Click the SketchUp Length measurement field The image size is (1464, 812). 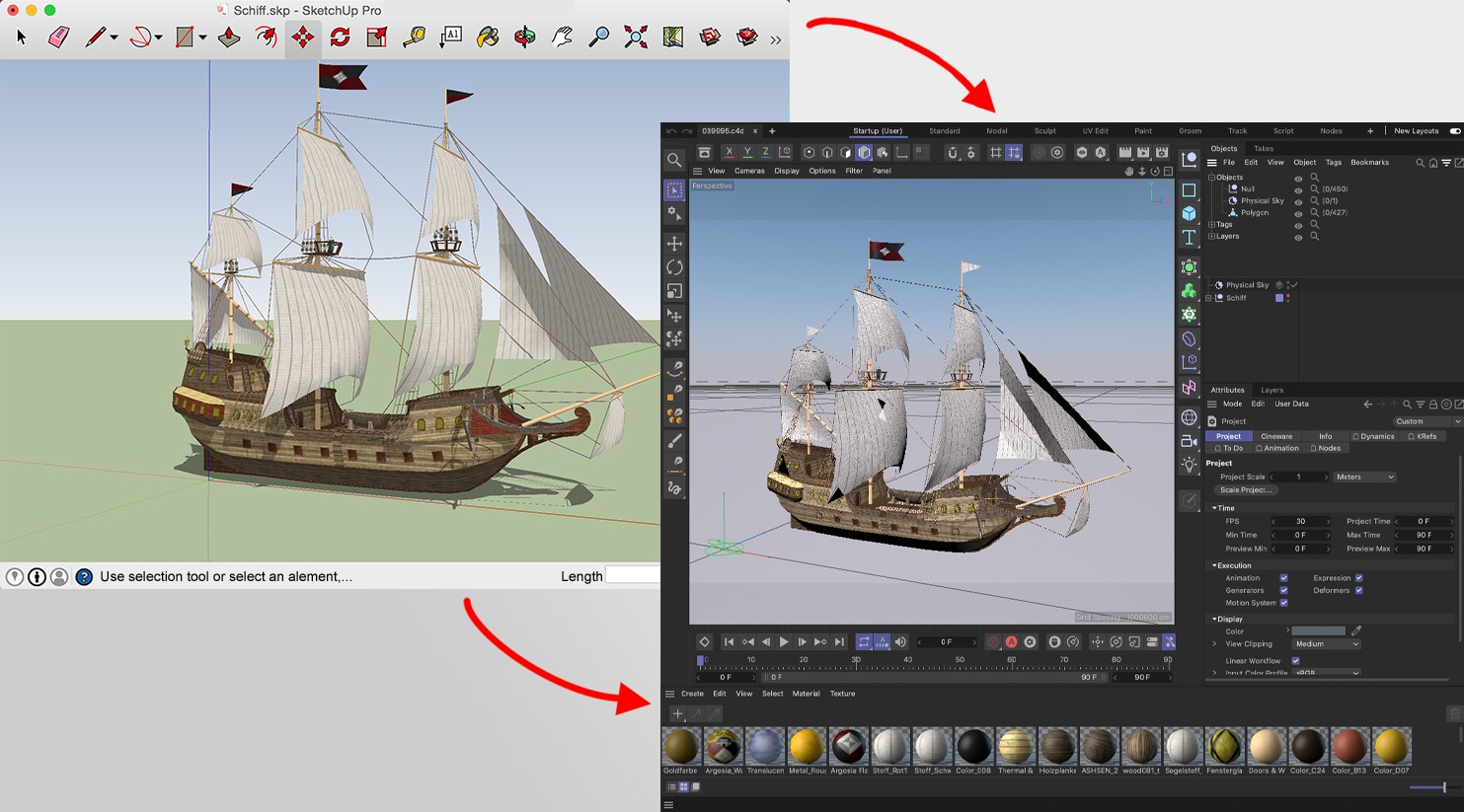pyautogui.click(x=632, y=575)
